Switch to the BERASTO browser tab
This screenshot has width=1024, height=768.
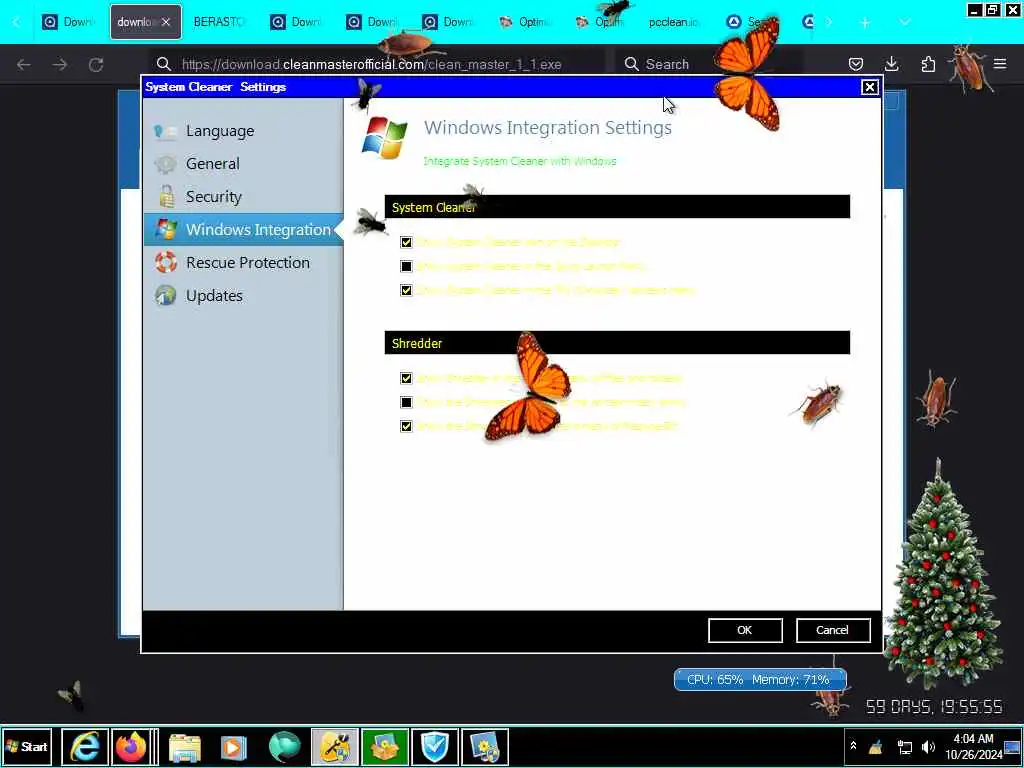(219, 22)
